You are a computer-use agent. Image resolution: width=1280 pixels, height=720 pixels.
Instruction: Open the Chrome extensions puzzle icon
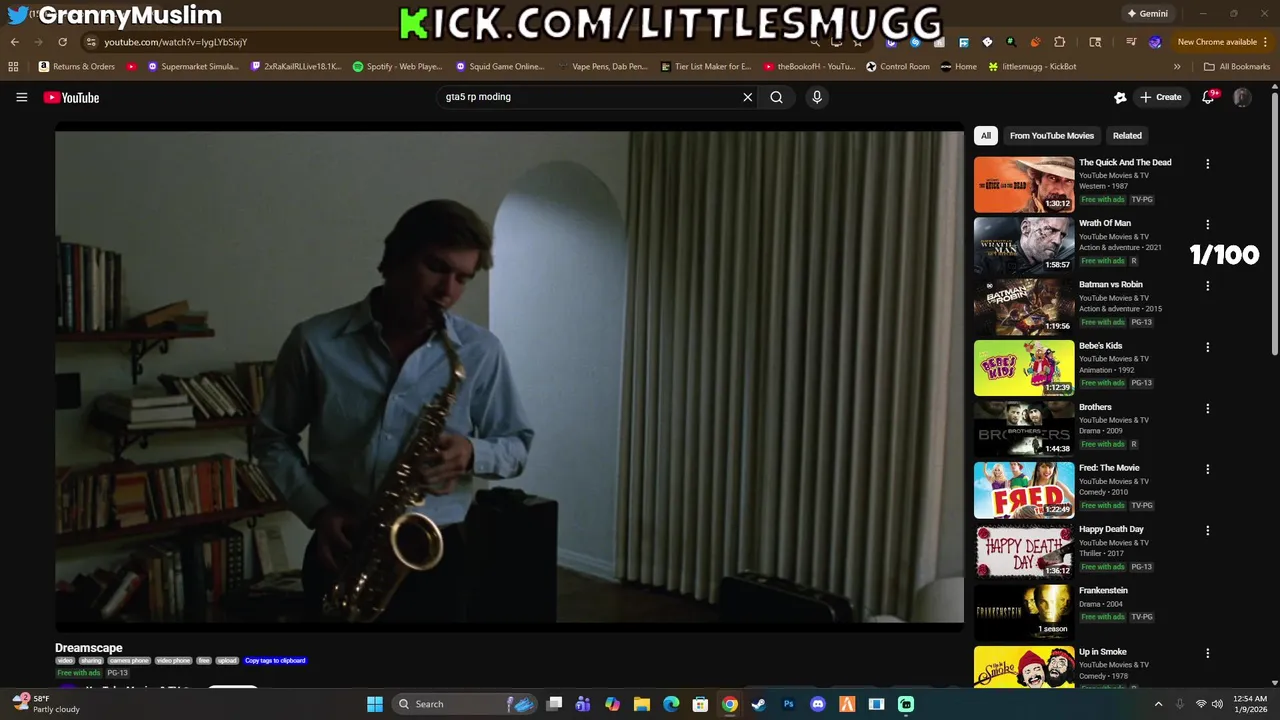[x=1060, y=42]
